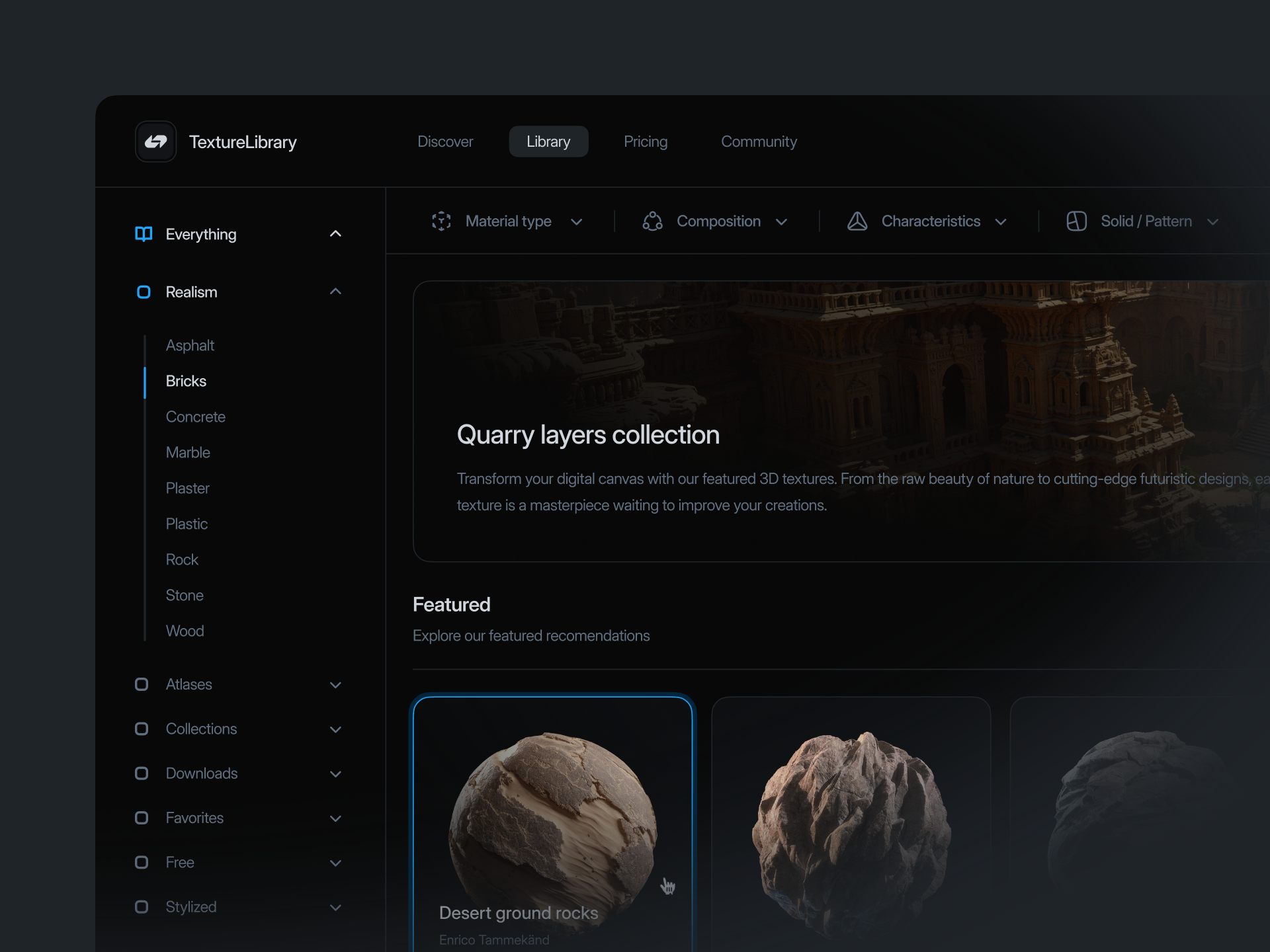Image resolution: width=1270 pixels, height=952 pixels.
Task: Expand the Favorites section chevron
Action: (x=335, y=818)
